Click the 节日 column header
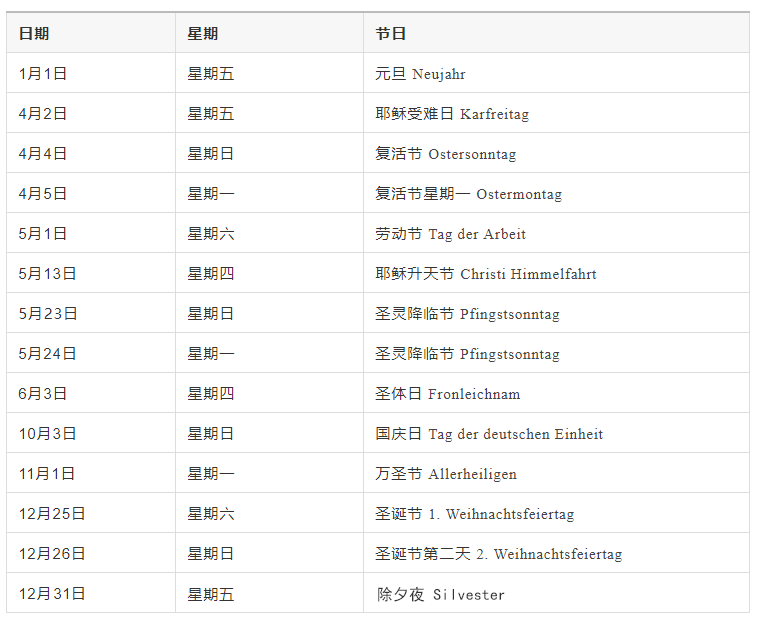 [x=391, y=34]
